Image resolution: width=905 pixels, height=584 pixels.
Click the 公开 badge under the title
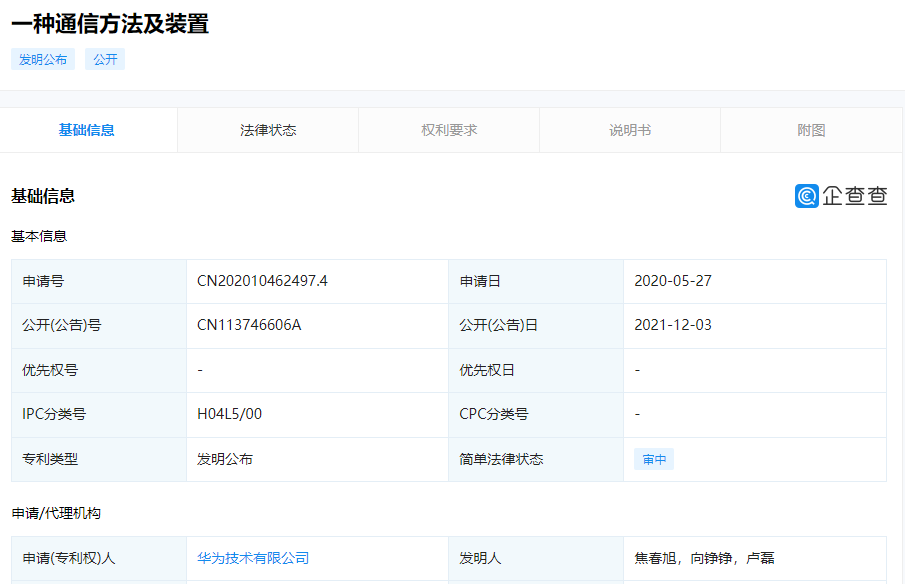(x=105, y=59)
